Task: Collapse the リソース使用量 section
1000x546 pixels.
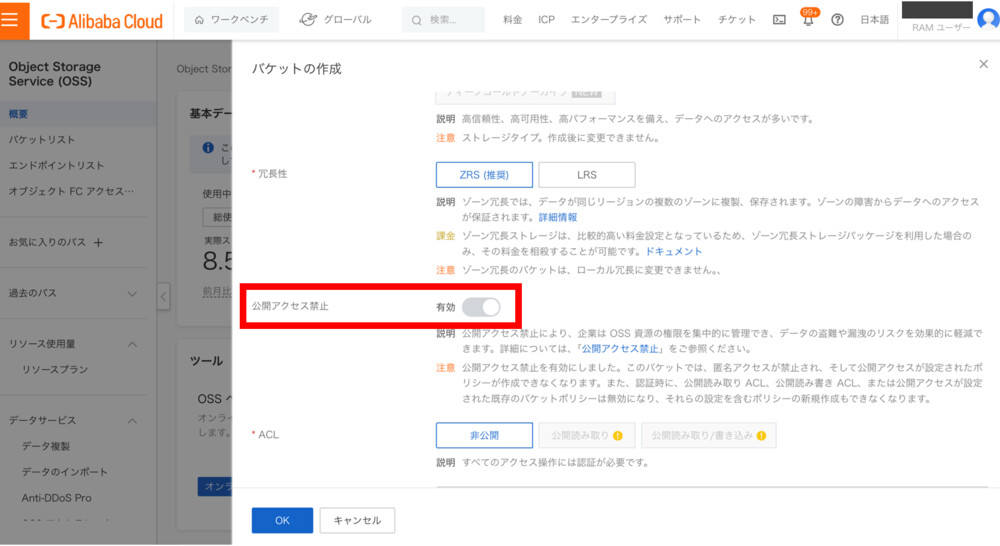Action: (132, 344)
